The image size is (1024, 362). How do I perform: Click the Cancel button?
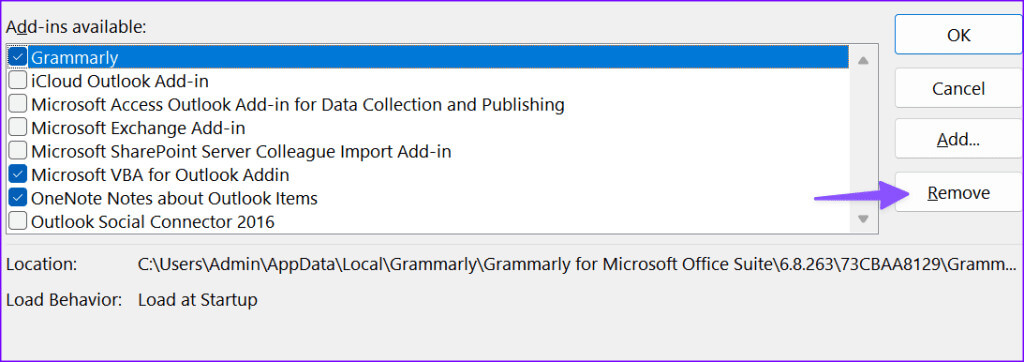pos(959,88)
